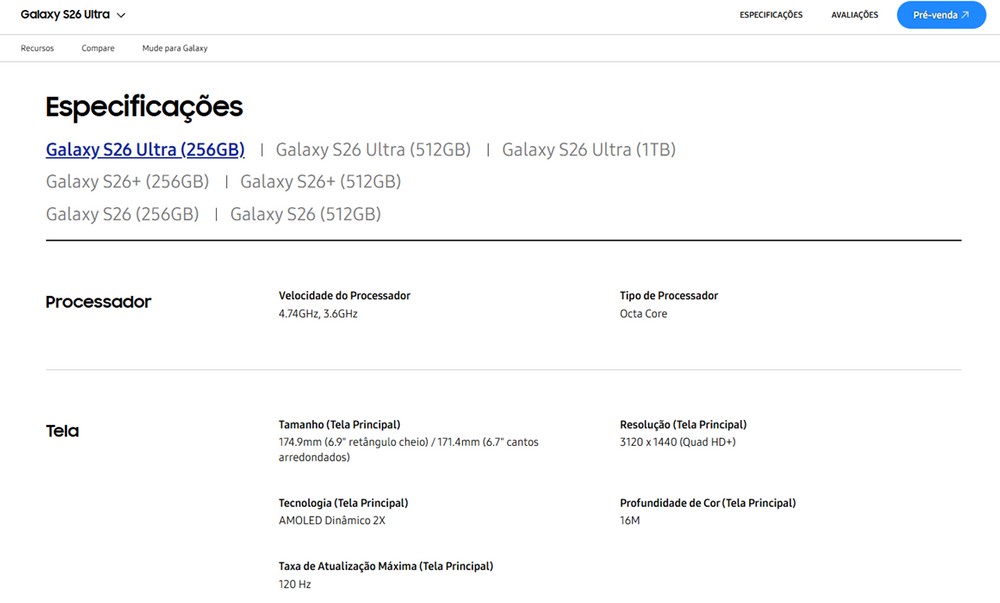This screenshot has height=603, width=1000.
Task: Select Galaxy S26+ (512GB) model
Action: click(x=320, y=181)
